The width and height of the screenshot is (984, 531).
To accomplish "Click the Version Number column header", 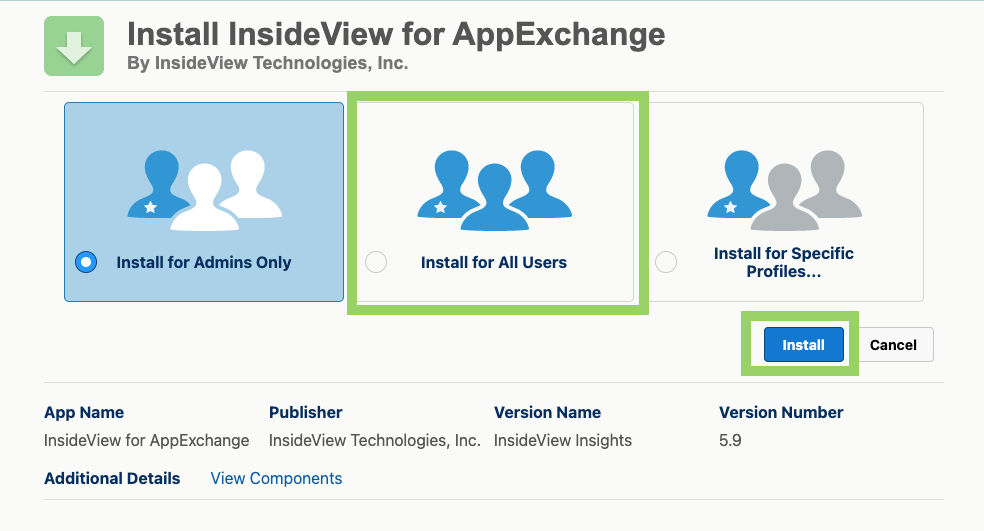I will [781, 412].
